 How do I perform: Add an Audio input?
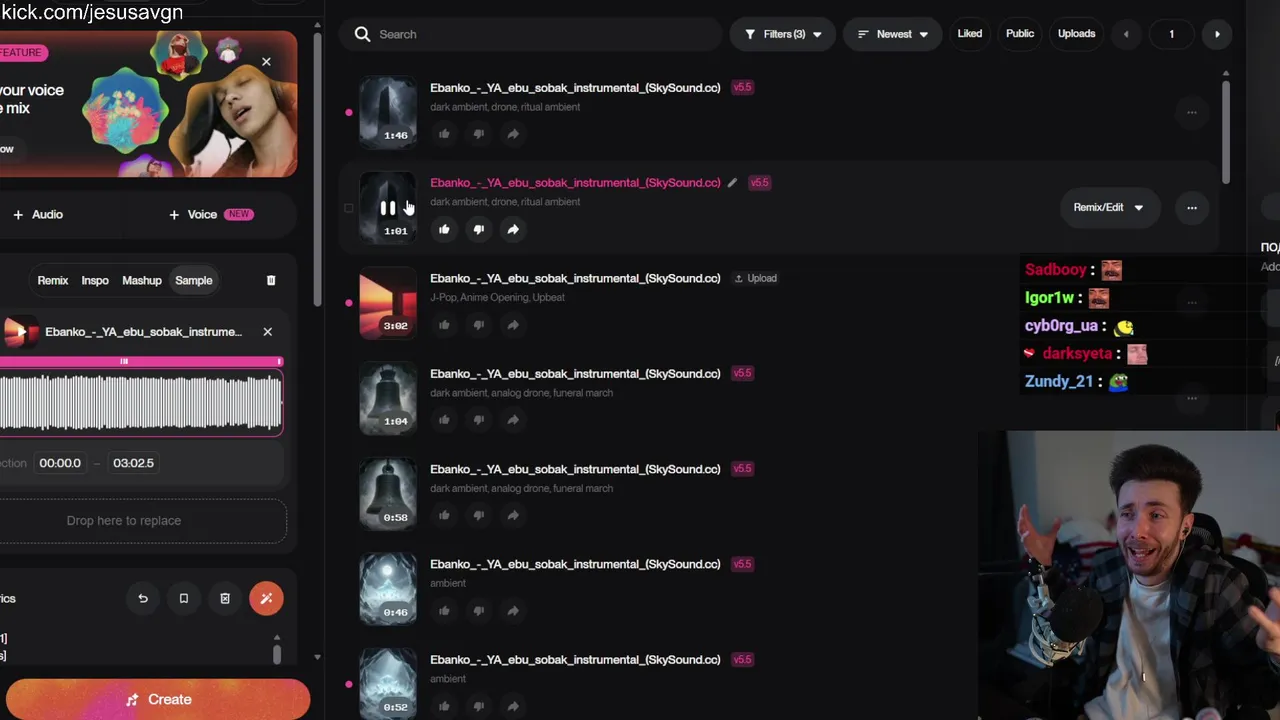[38, 214]
